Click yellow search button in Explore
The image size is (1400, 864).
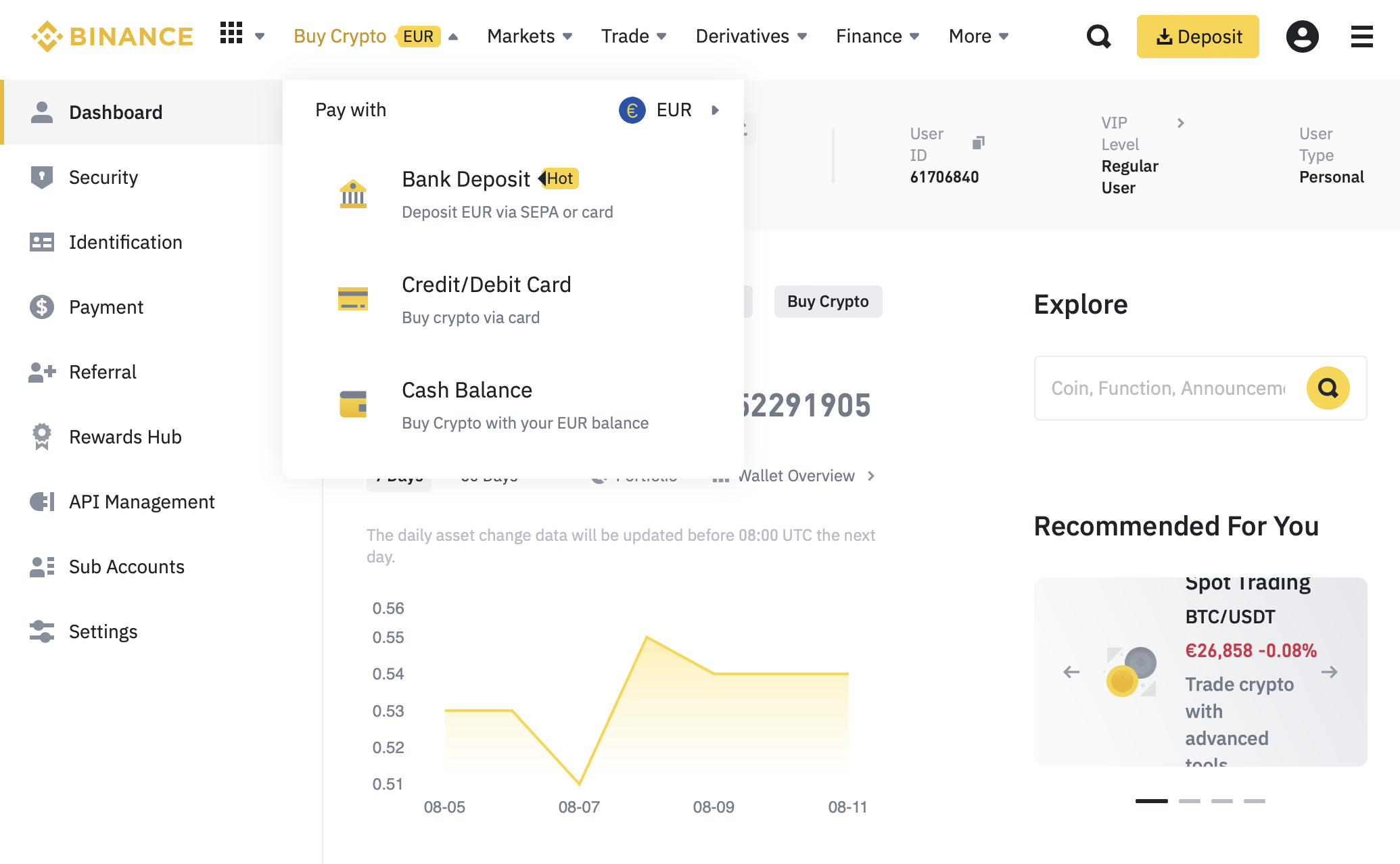pyautogui.click(x=1328, y=388)
